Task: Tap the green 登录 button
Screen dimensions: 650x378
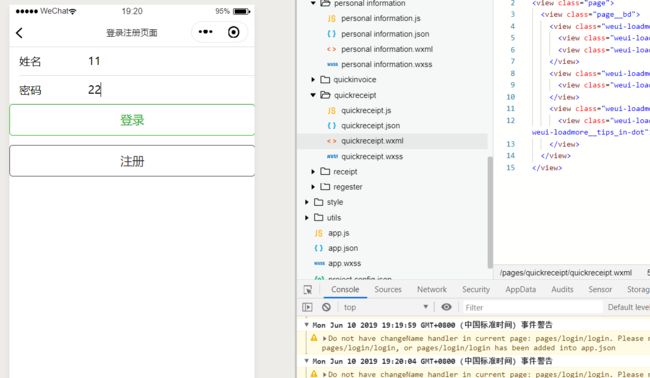Action: click(132, 120)
